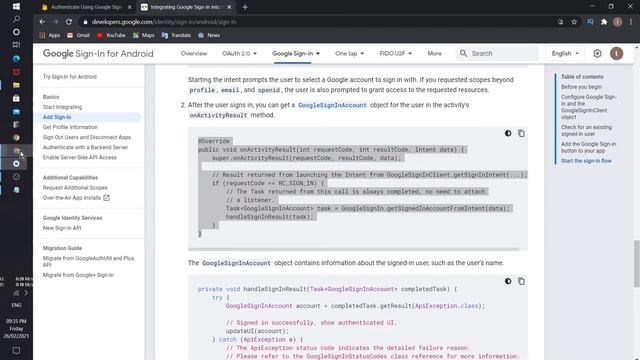
Task: Close the Authenticate Using Google Sign tab
Action: point(130,7)
